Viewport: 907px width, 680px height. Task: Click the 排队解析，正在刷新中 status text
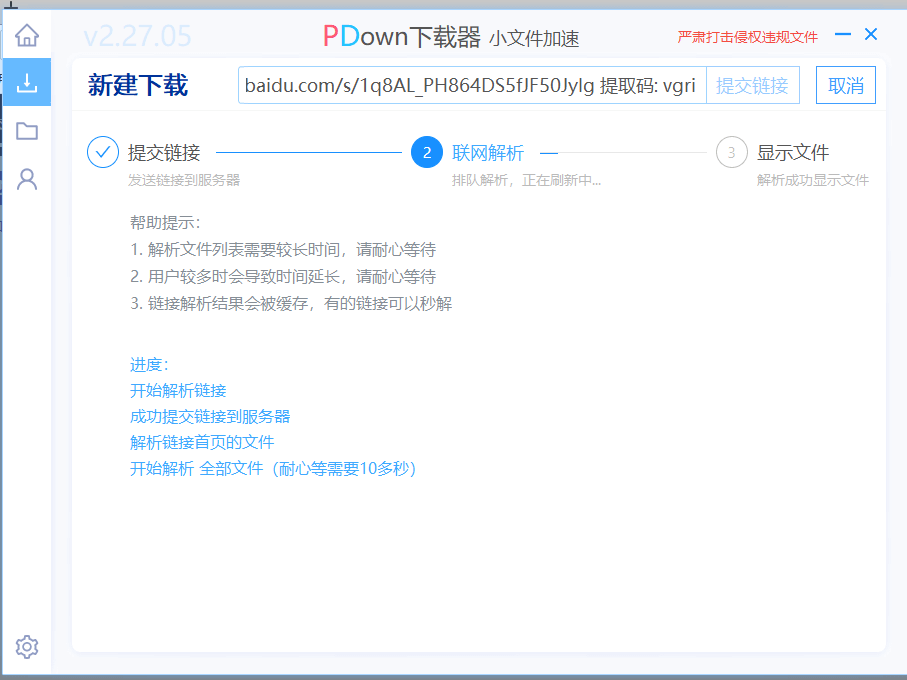[526, 180]
